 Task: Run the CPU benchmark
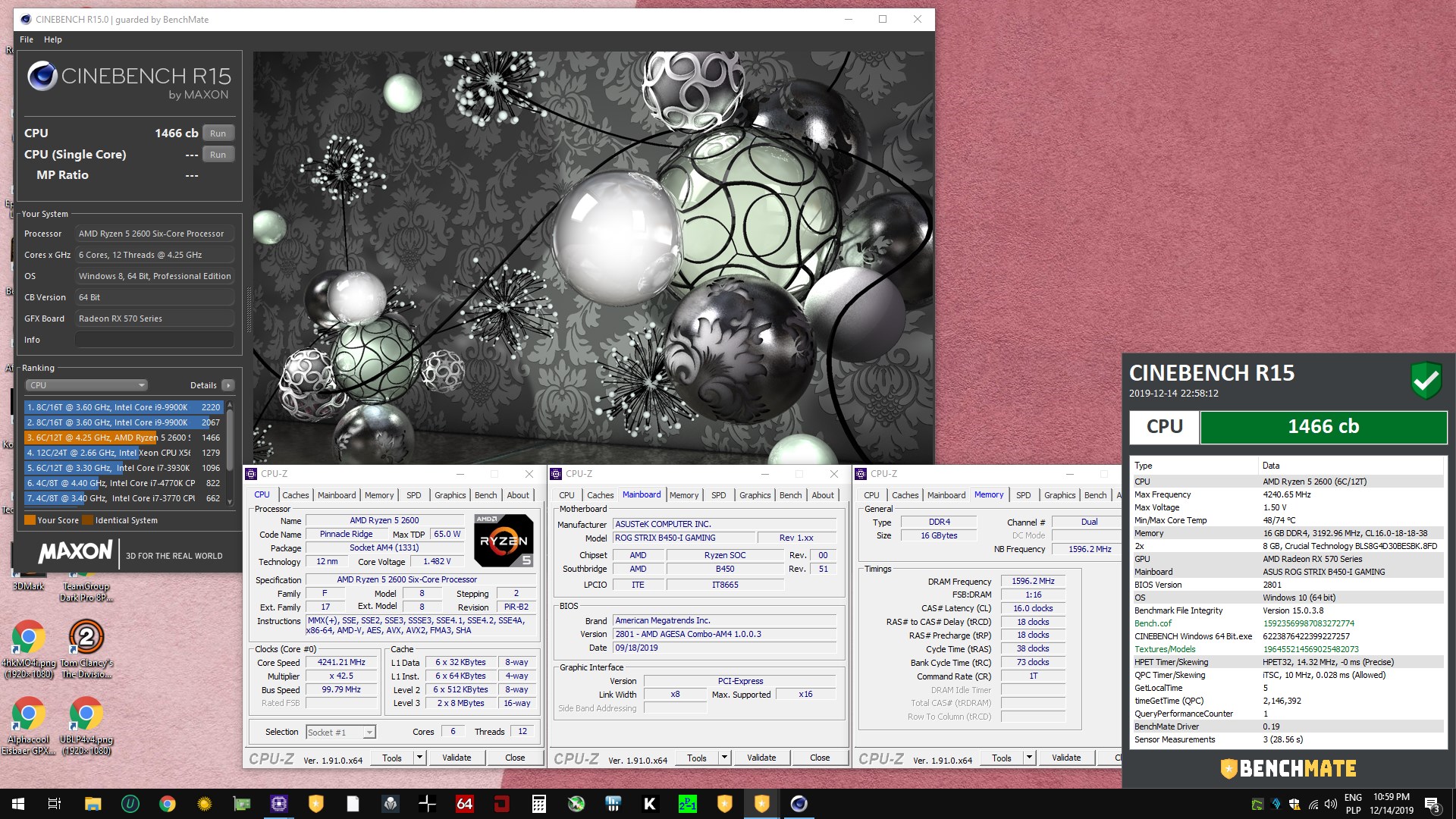coord(218,133)
